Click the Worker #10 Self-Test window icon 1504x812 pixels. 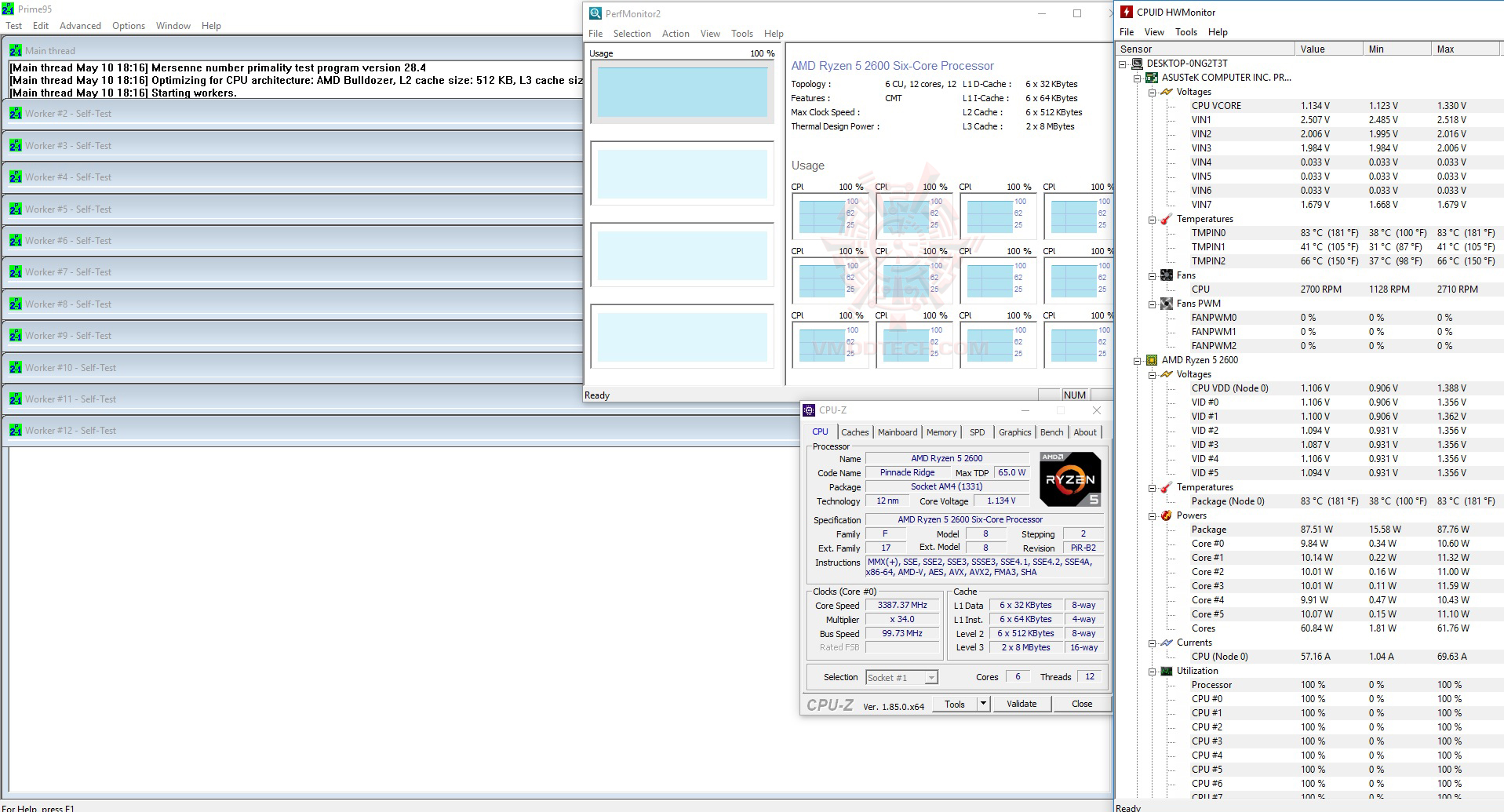pos(16,368)
